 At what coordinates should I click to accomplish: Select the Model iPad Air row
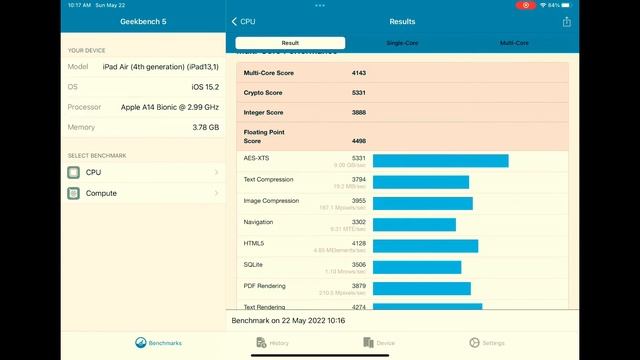tap(143, 67)
